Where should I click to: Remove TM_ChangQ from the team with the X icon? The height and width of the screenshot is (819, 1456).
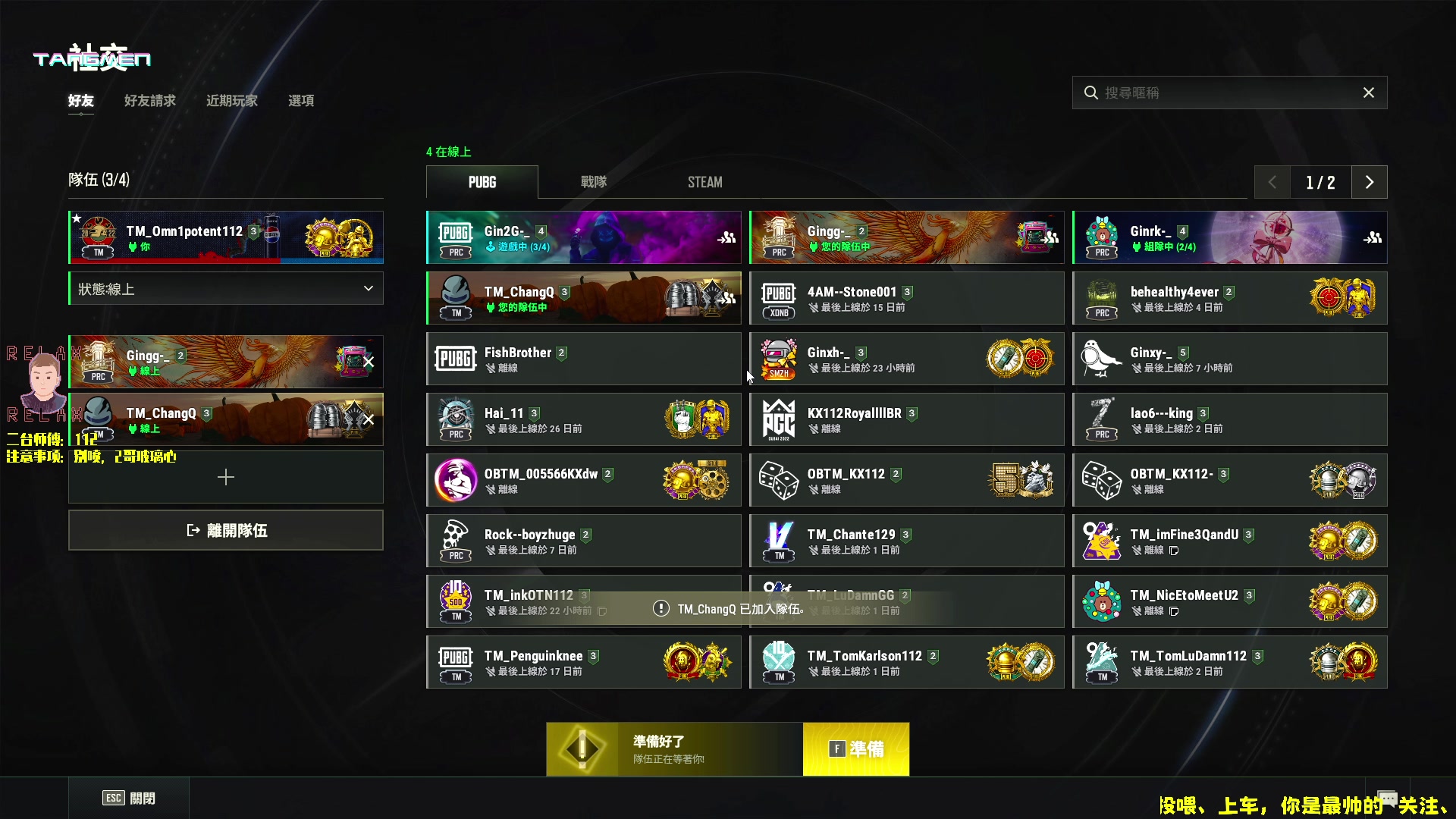[369, 419]
